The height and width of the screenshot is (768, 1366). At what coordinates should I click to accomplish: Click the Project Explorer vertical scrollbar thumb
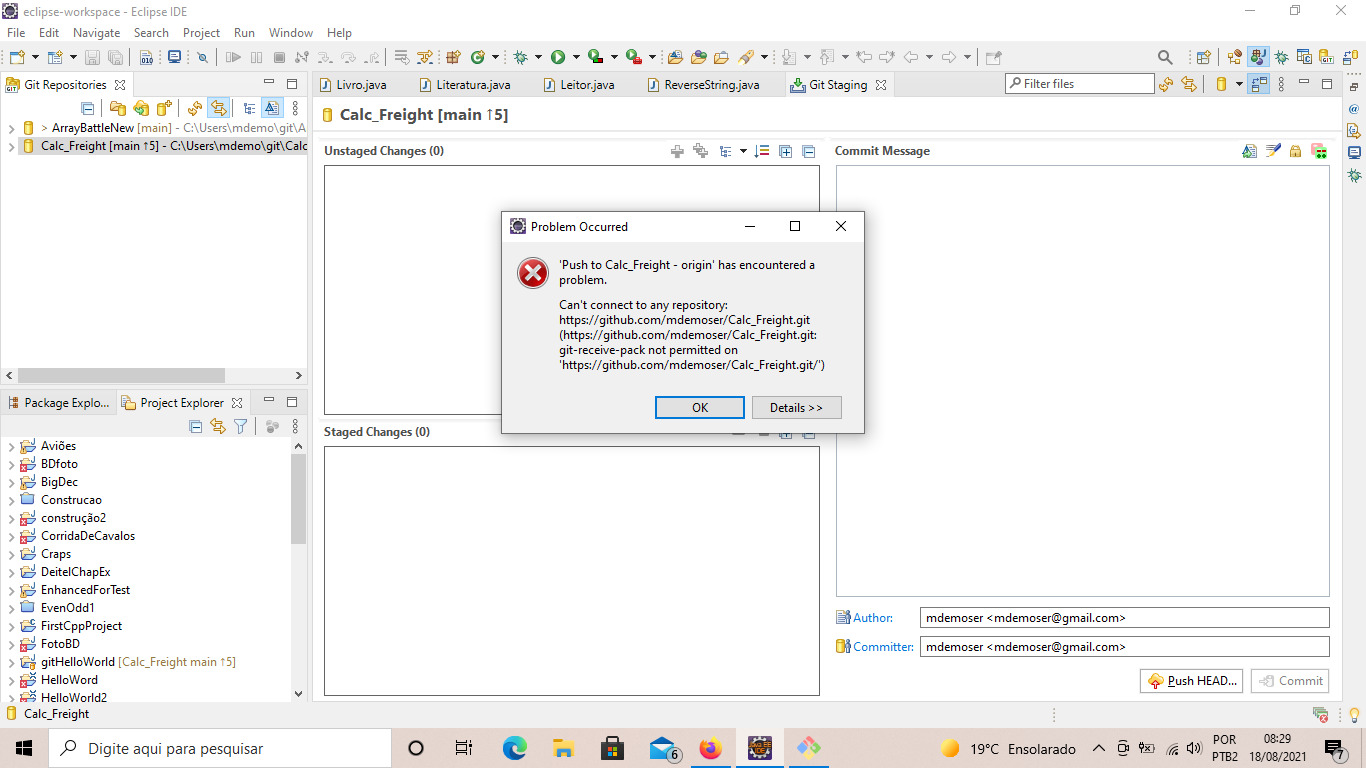(x=298, y=498)
